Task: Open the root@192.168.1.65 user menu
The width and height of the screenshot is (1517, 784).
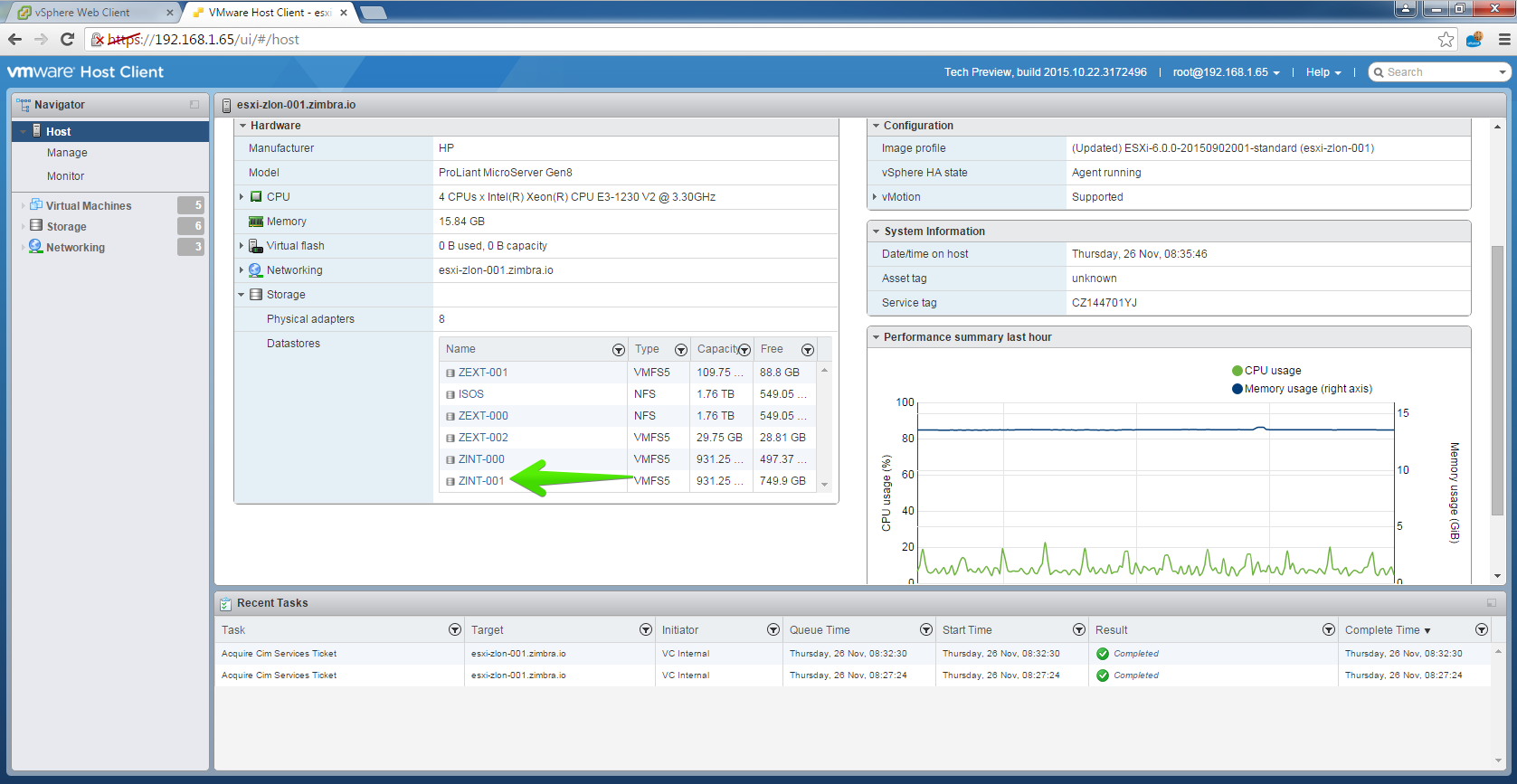Action: (x=1226, y=72)
